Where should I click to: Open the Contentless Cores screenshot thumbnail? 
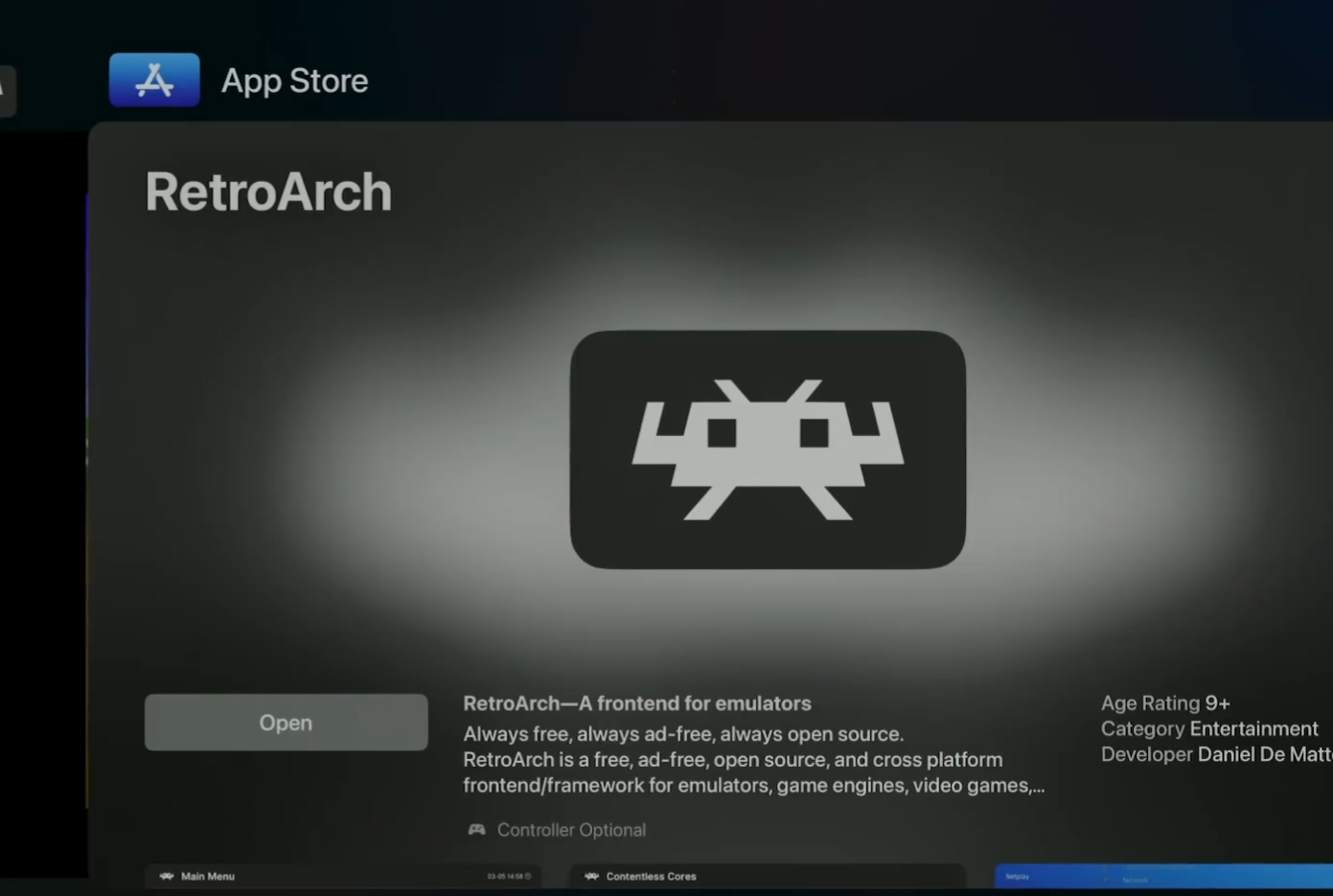(768, 876)
